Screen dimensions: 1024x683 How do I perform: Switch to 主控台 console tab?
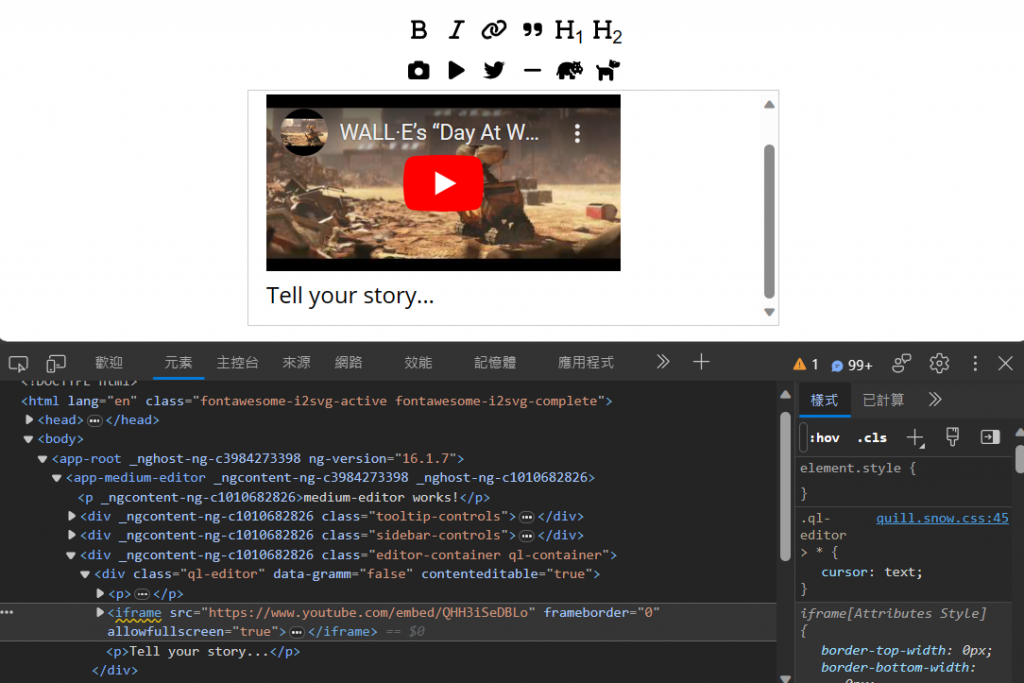point(237,362)
